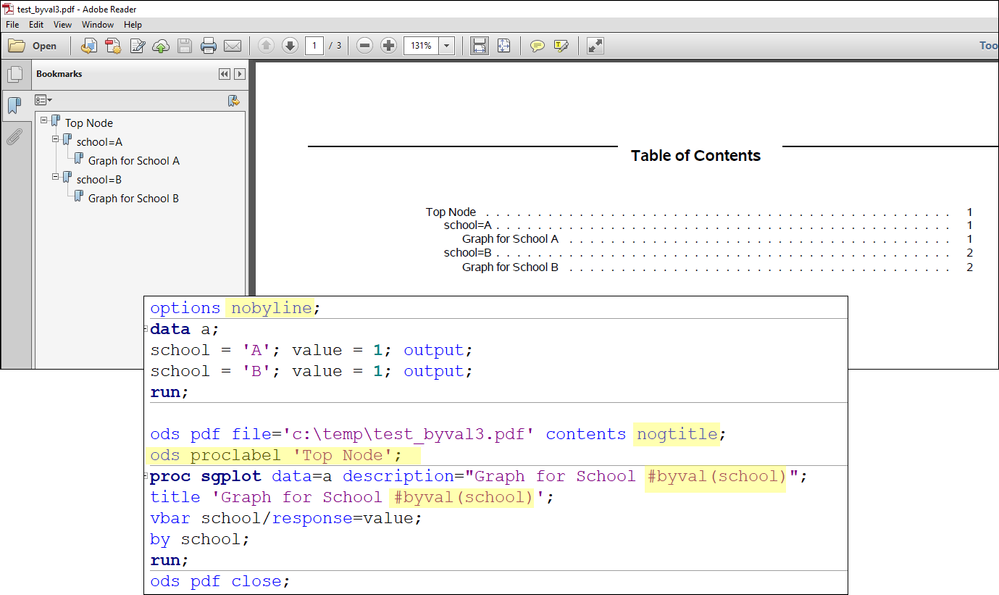999x595 pixels.
Task: Click the single right-arrow button in the Bookmarks panel header
Action: (x=240, y=74)
